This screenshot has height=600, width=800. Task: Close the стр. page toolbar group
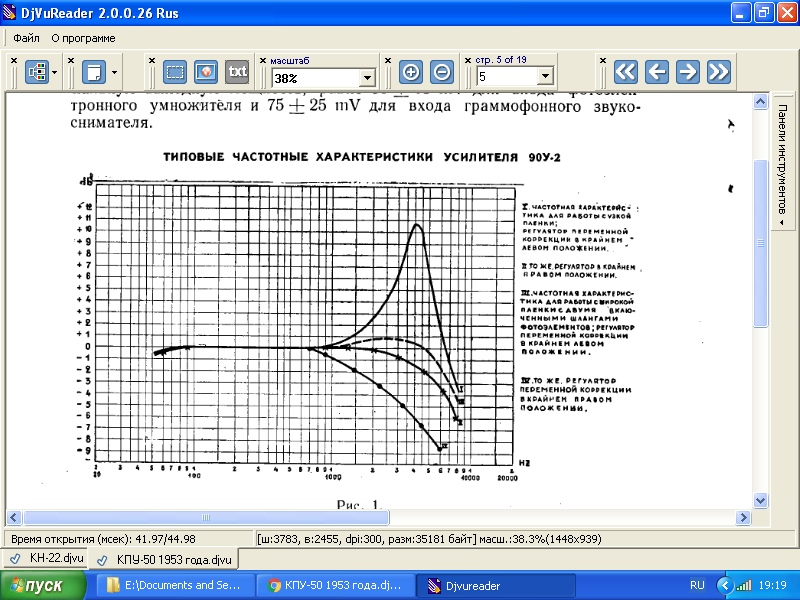pyautogui.click(x=468, y=60)
